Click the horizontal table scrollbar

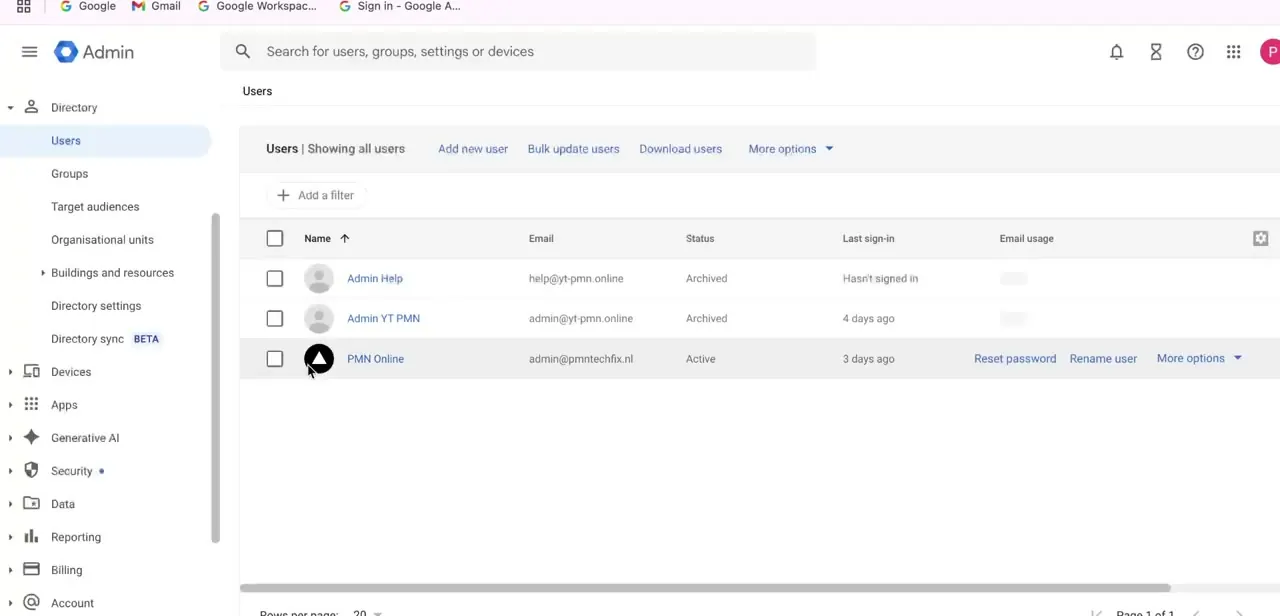[x=705, y=588]
